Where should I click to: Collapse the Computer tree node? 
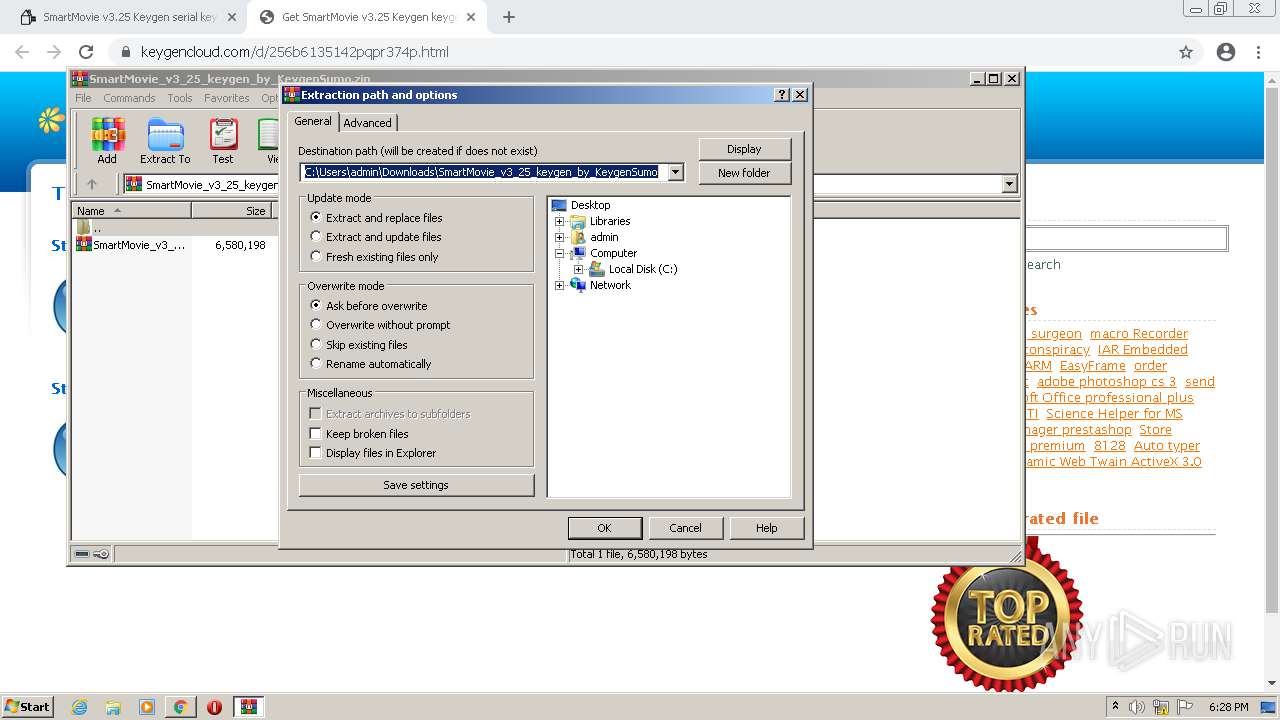click(x=560, y=253)
